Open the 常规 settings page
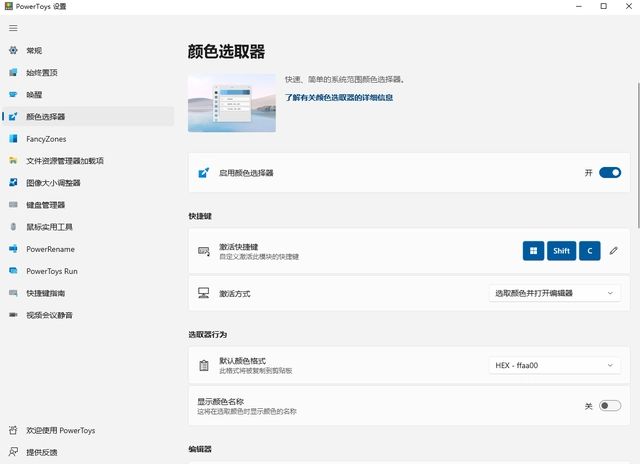This screenshot has height=464, width=640. point(88,50)
